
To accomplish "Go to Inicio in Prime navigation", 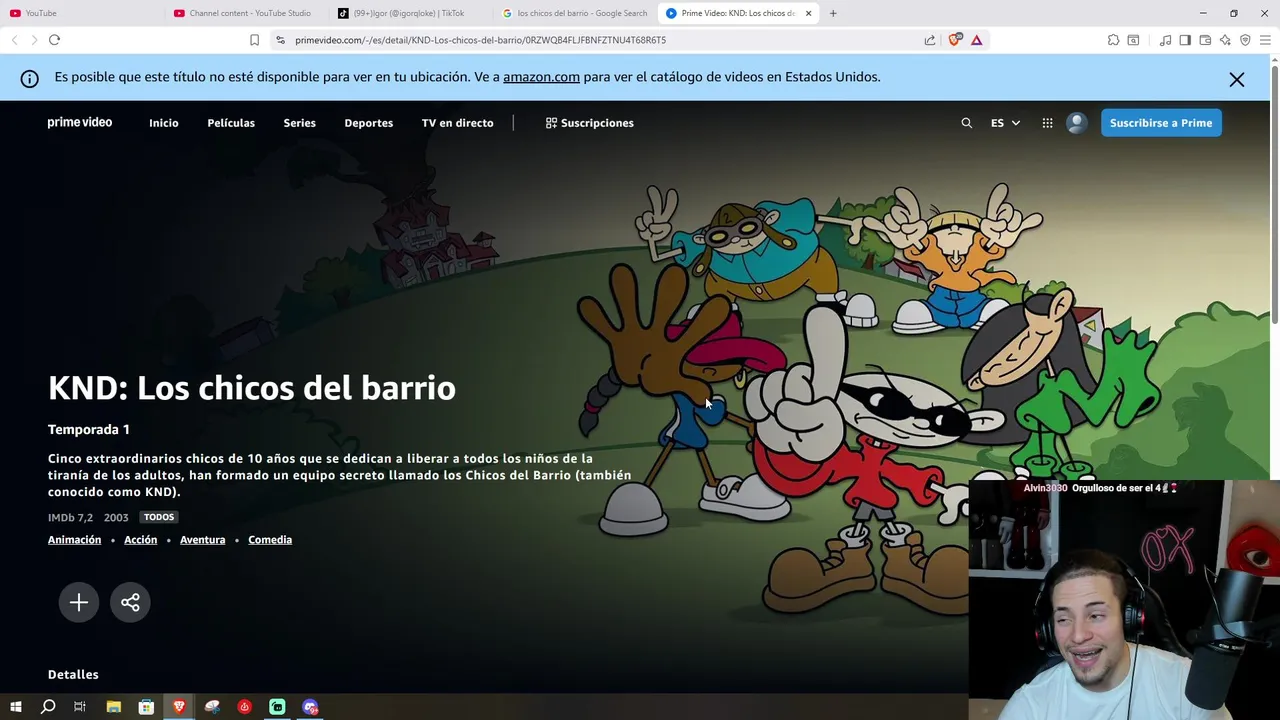I will [164, 123].
